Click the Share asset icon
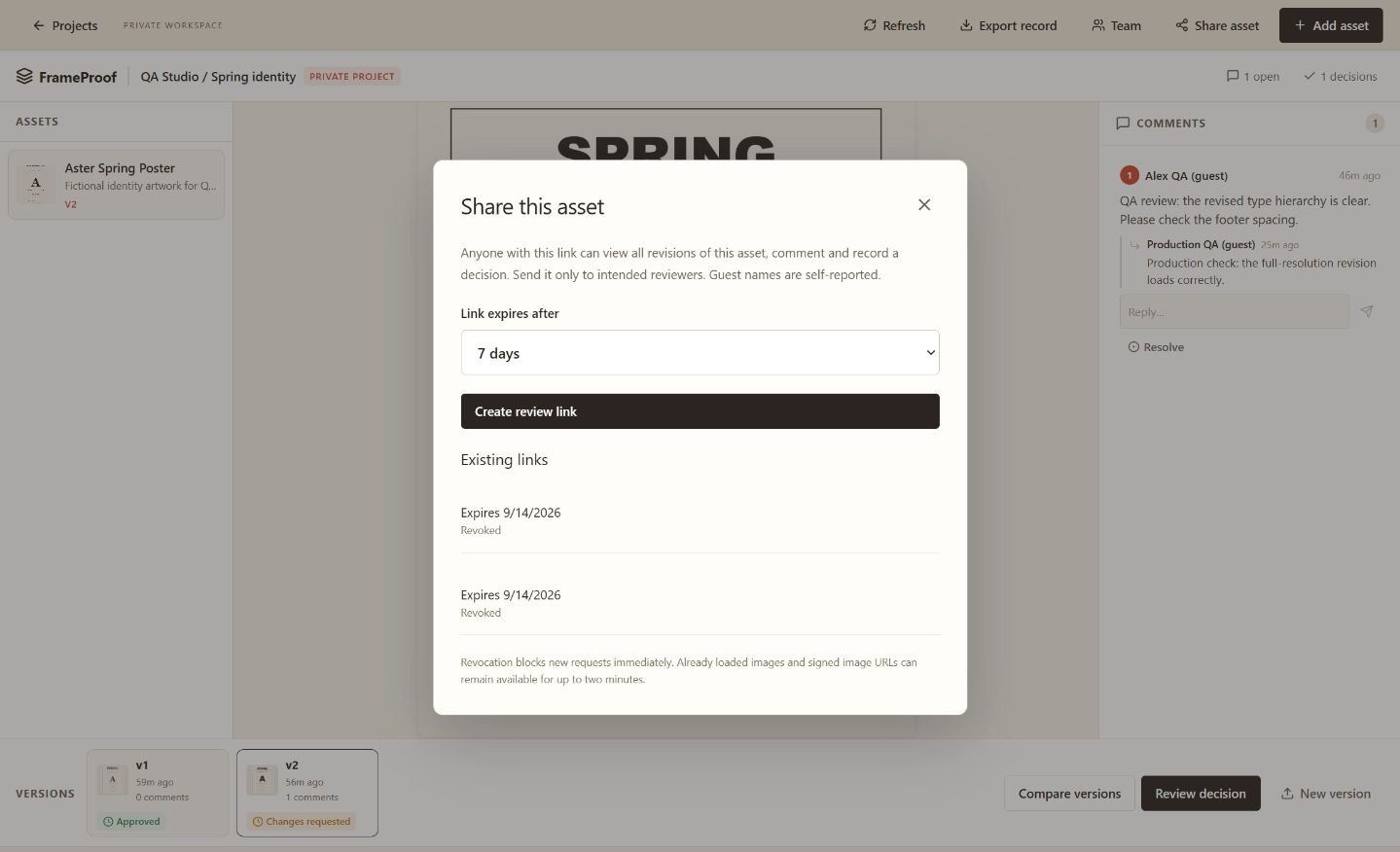The height and width of the screenshot is (852, 1400). tap(1181, 25)
